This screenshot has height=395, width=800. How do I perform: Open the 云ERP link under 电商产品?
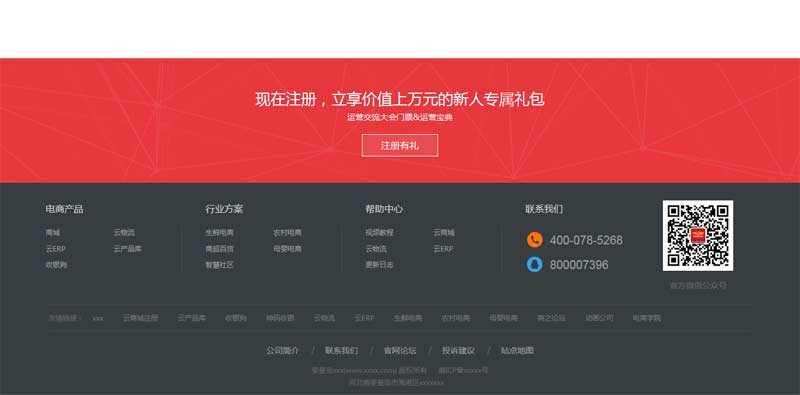pyautogui.click(x=56, y=249)
